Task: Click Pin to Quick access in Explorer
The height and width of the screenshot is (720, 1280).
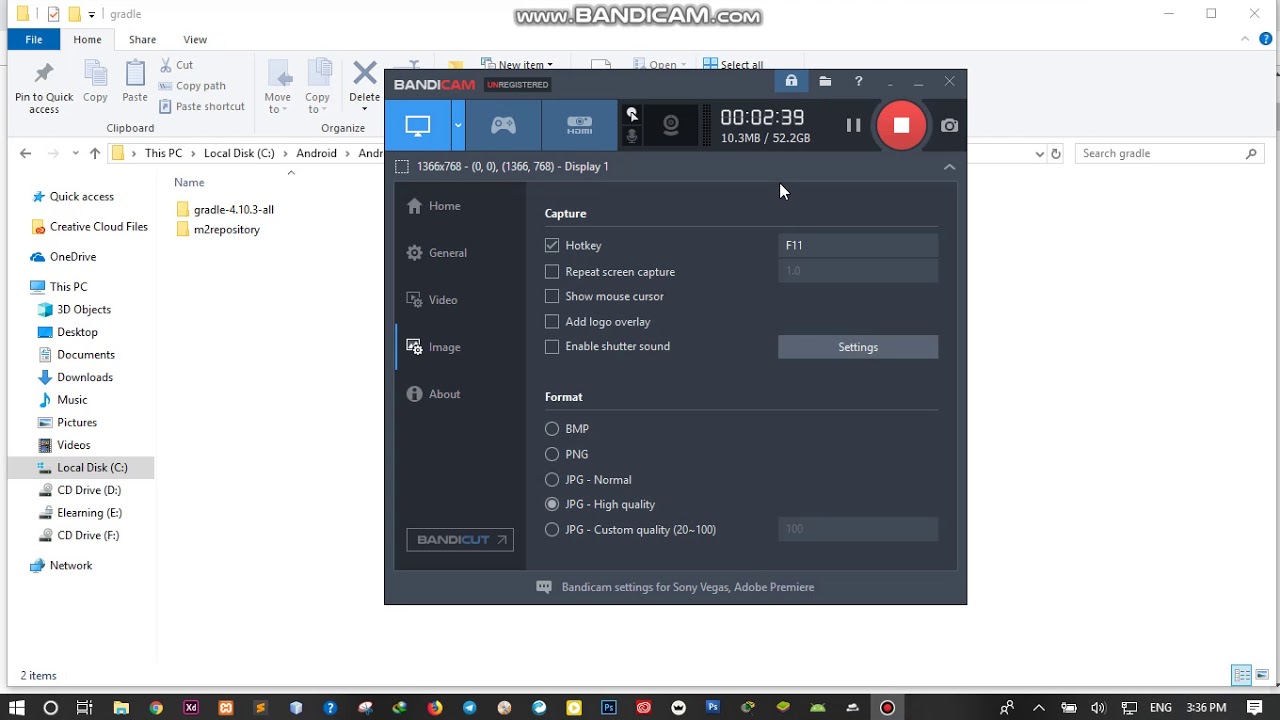Action: click(x=44, y=88)
